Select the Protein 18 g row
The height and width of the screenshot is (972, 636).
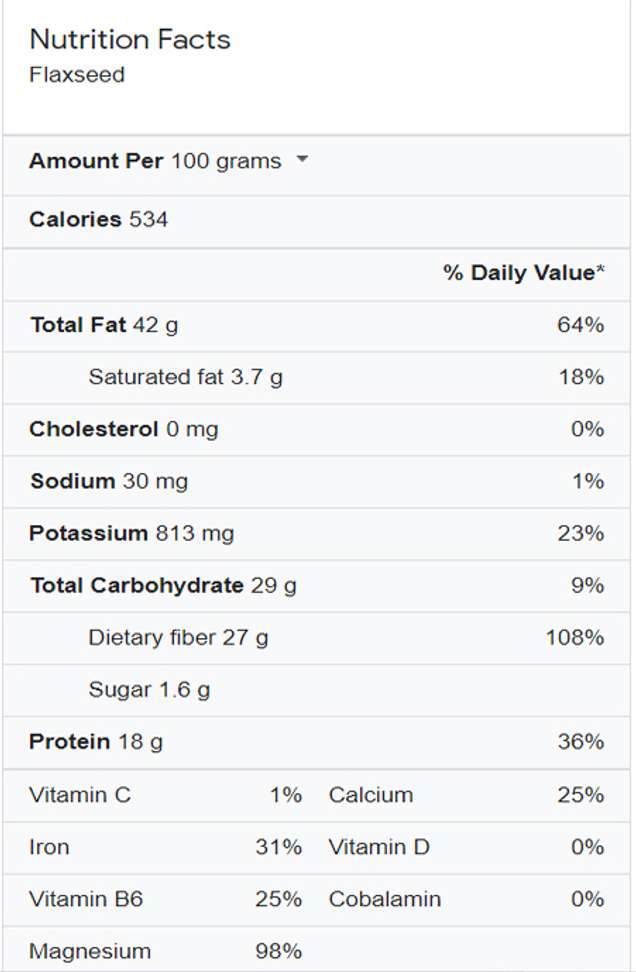tap(96, 741)
